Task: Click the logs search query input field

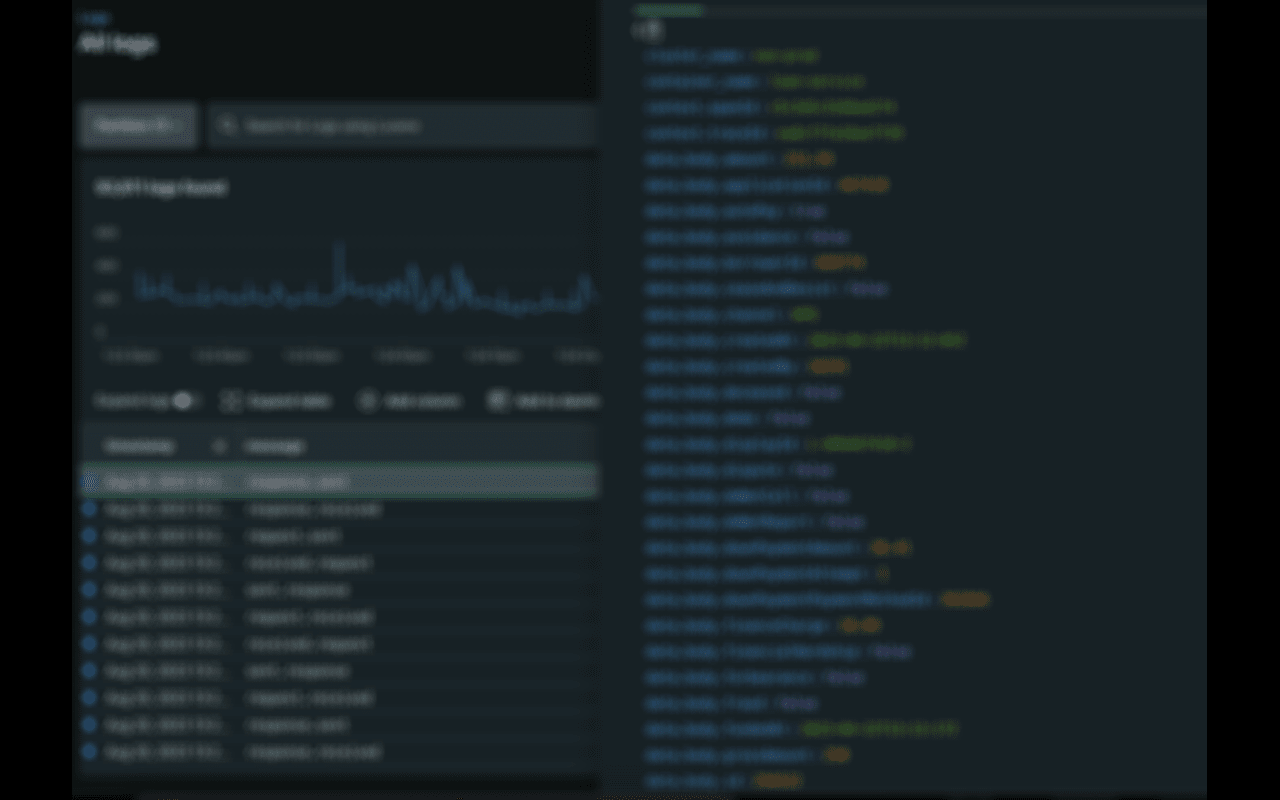Action: tap(404, 126)
